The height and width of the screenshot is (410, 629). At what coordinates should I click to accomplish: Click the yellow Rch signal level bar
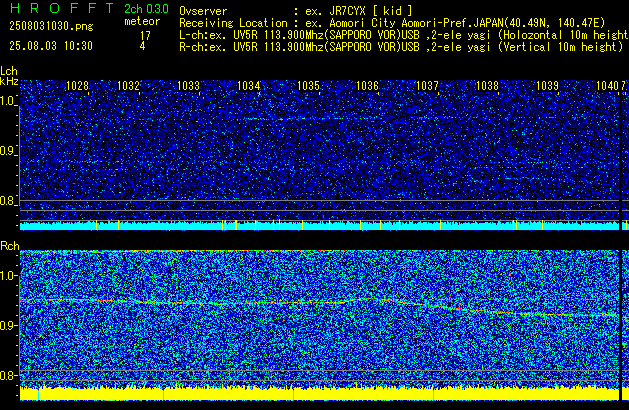(319, 393)
